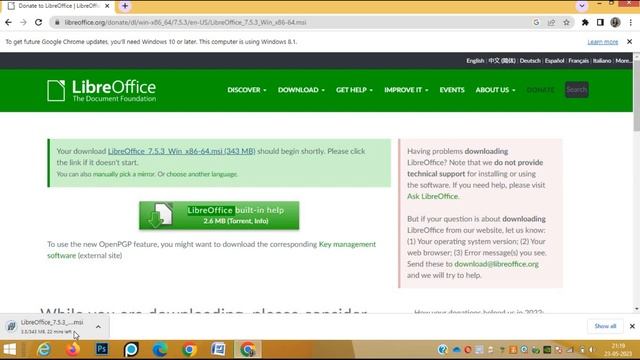Open the EVENTS page
This screenshot has height=360, width=640.
pos(452,90)
